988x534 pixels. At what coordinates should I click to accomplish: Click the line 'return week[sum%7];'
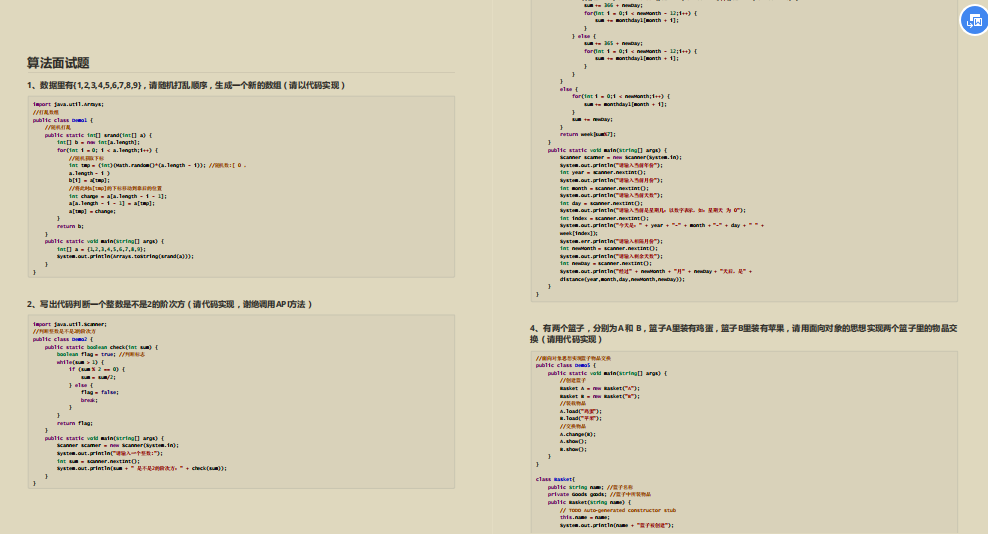(x=587, y=134)
